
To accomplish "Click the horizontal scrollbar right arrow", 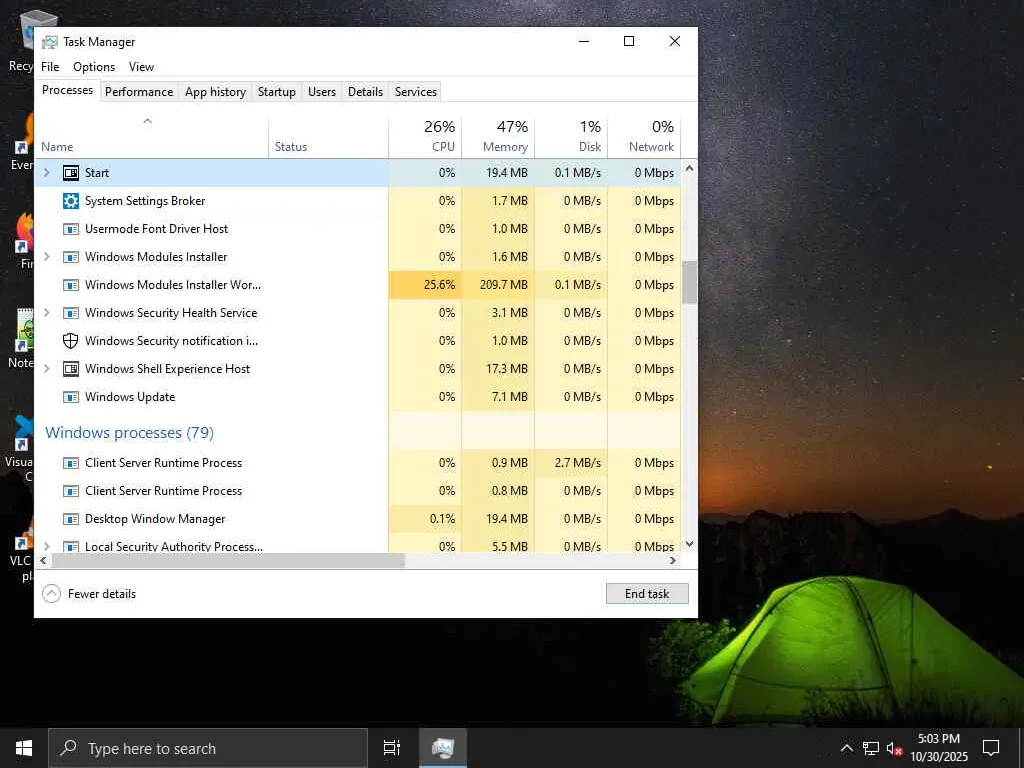I will (673, 560).
